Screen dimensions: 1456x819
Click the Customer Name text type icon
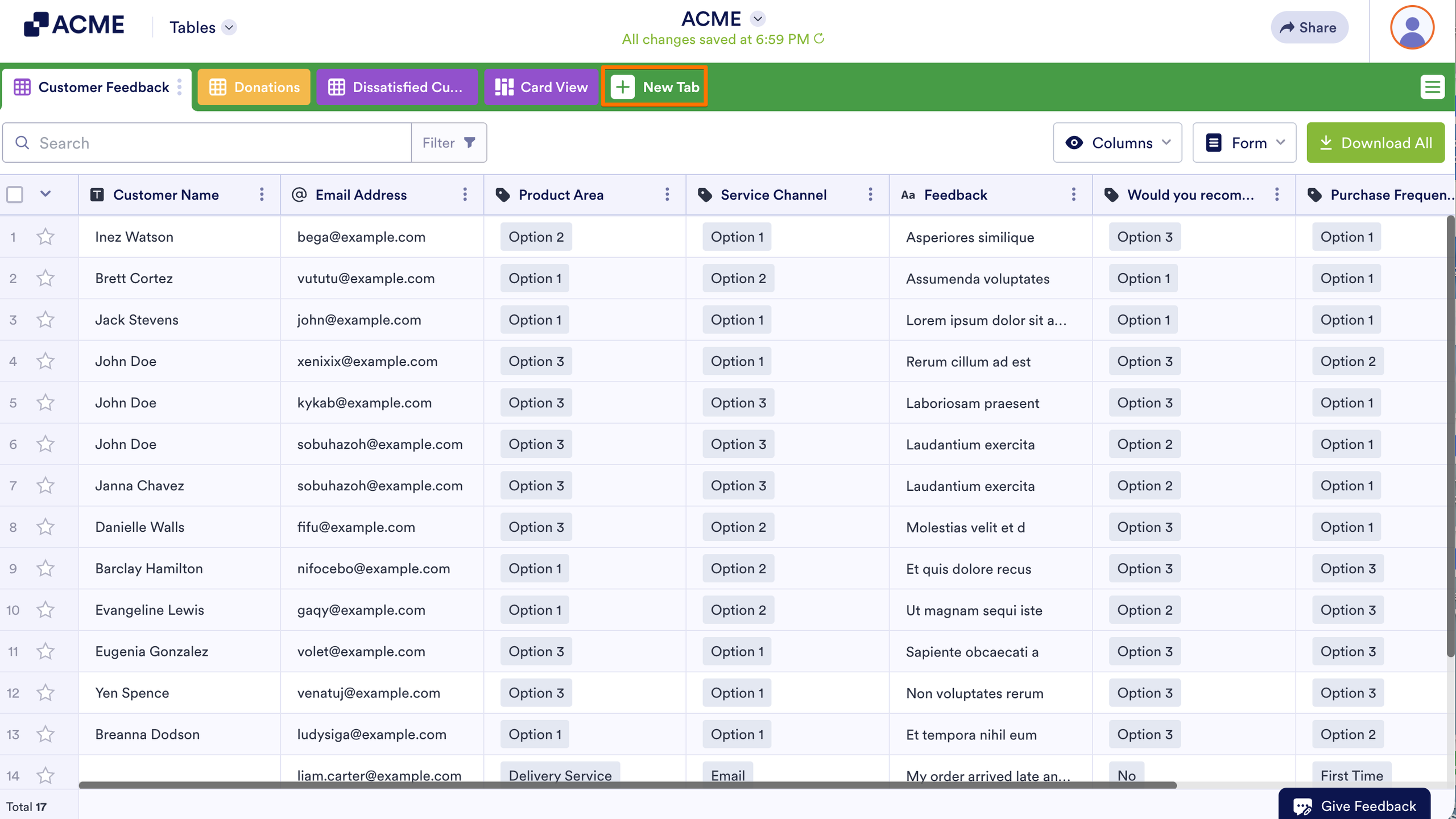(x=97, y=195)
